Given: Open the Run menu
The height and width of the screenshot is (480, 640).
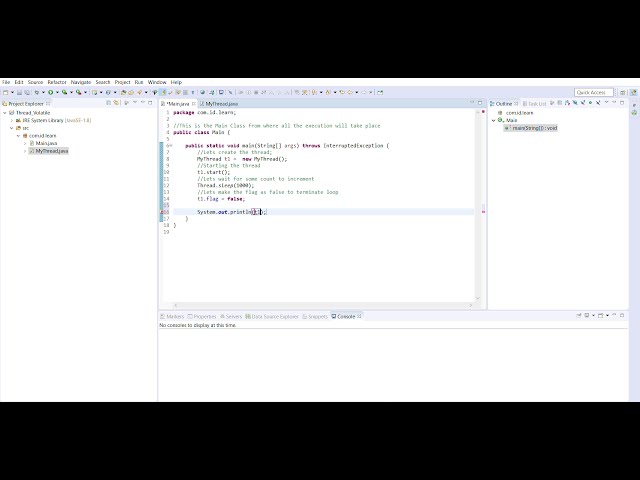Looking at the screenshot, I should click(139, 82).
